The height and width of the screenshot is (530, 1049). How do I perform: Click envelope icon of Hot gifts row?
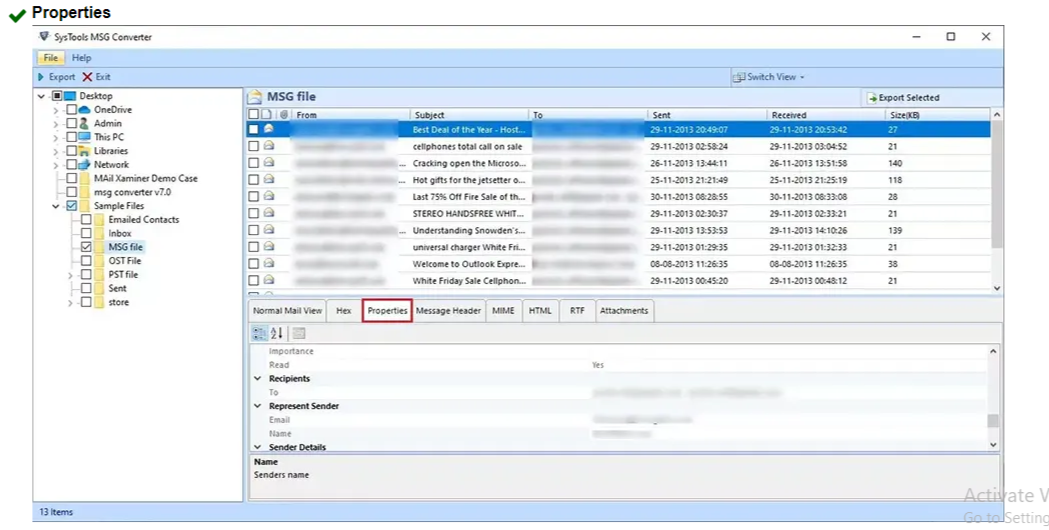coord(269,179)
